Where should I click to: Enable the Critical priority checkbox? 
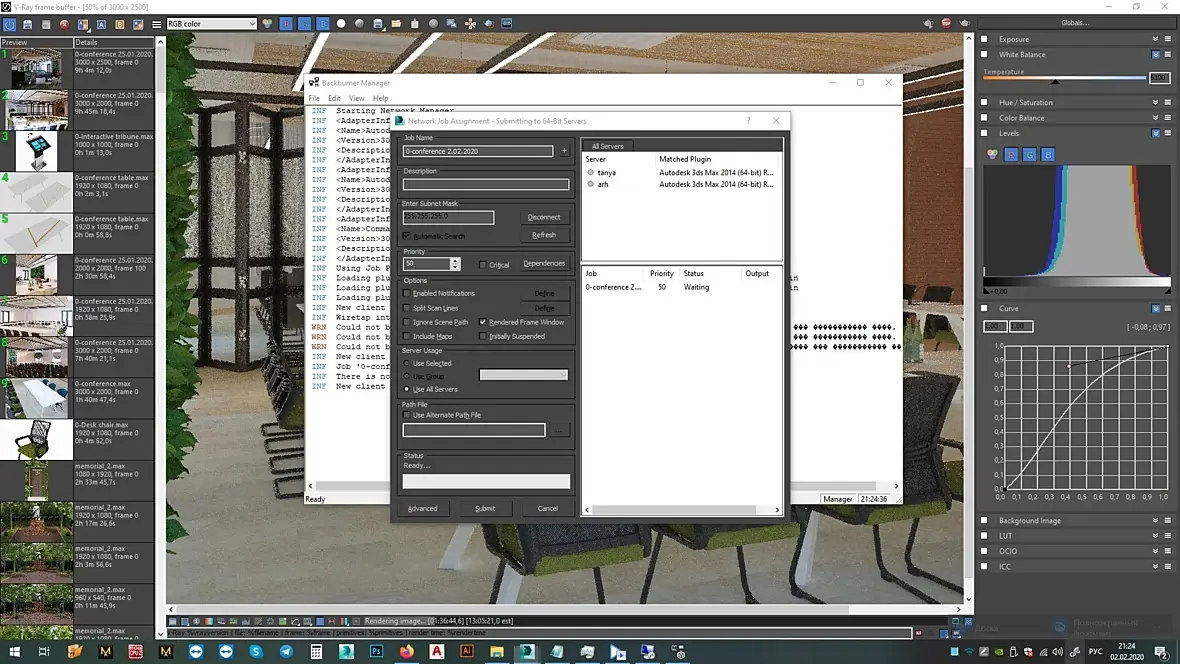(x=483, y=265)
